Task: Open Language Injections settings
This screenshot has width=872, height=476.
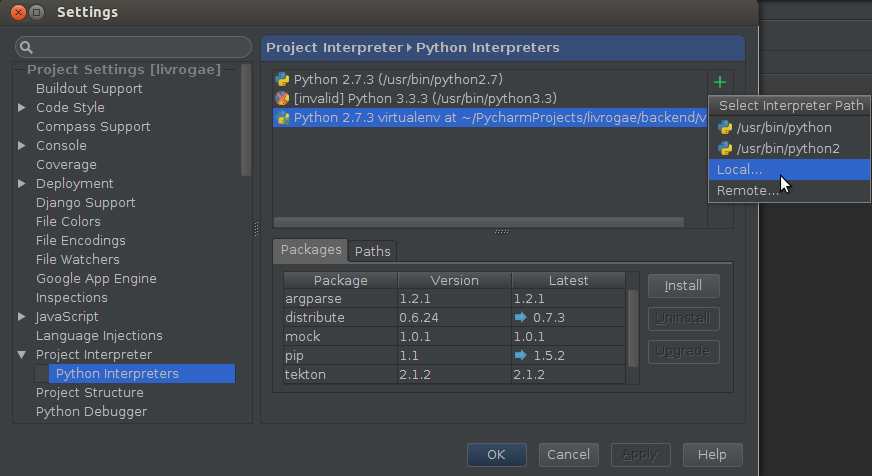Action: tap(99, 335)
